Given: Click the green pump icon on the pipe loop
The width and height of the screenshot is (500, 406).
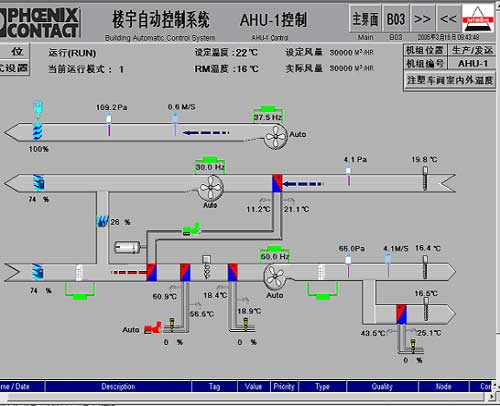Looking at the screenshot, I should 191,229.
